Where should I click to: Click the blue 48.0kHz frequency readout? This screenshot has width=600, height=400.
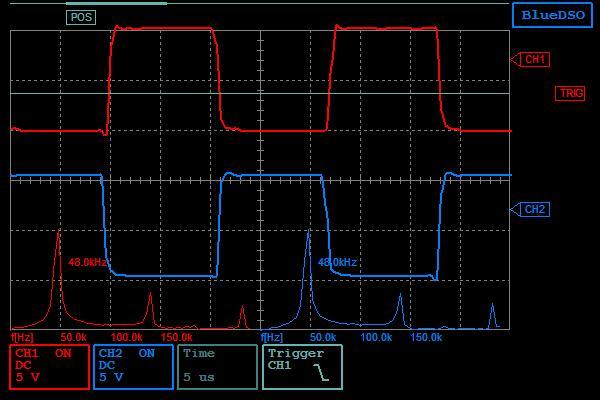(337, 262)
